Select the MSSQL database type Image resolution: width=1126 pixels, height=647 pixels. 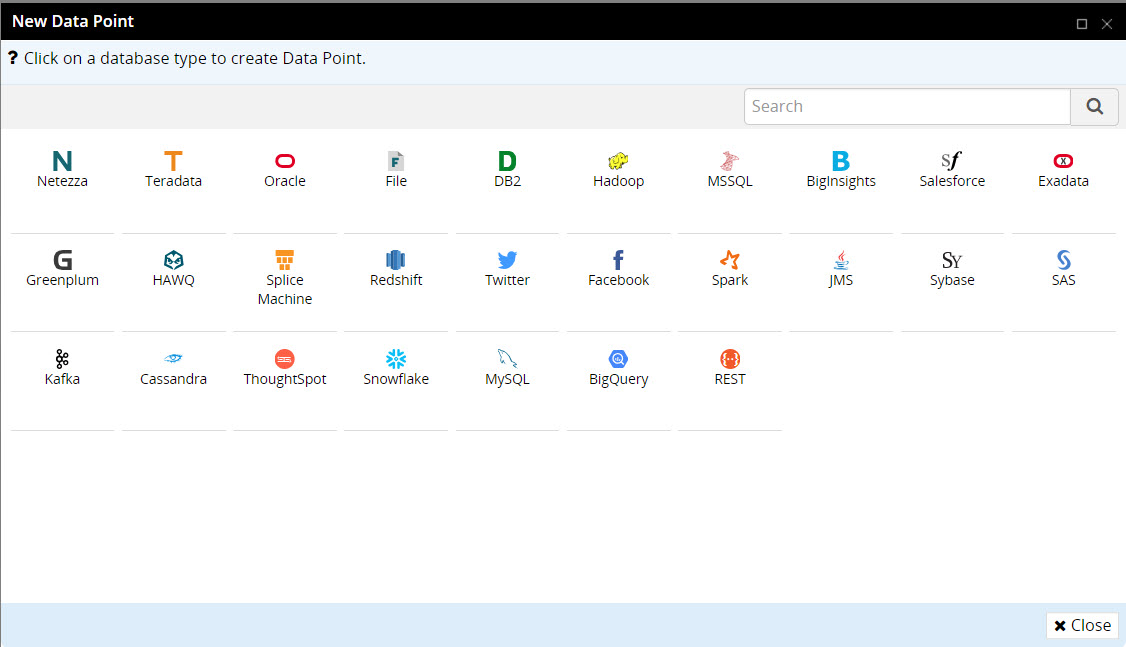click(730, 162)
